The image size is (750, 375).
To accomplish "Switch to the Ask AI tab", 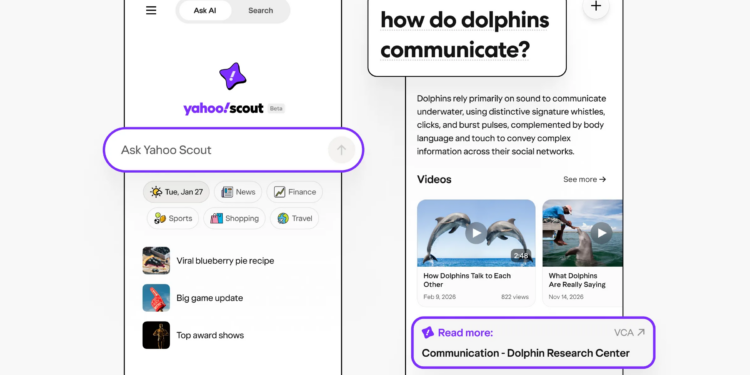I will (205, 11).
